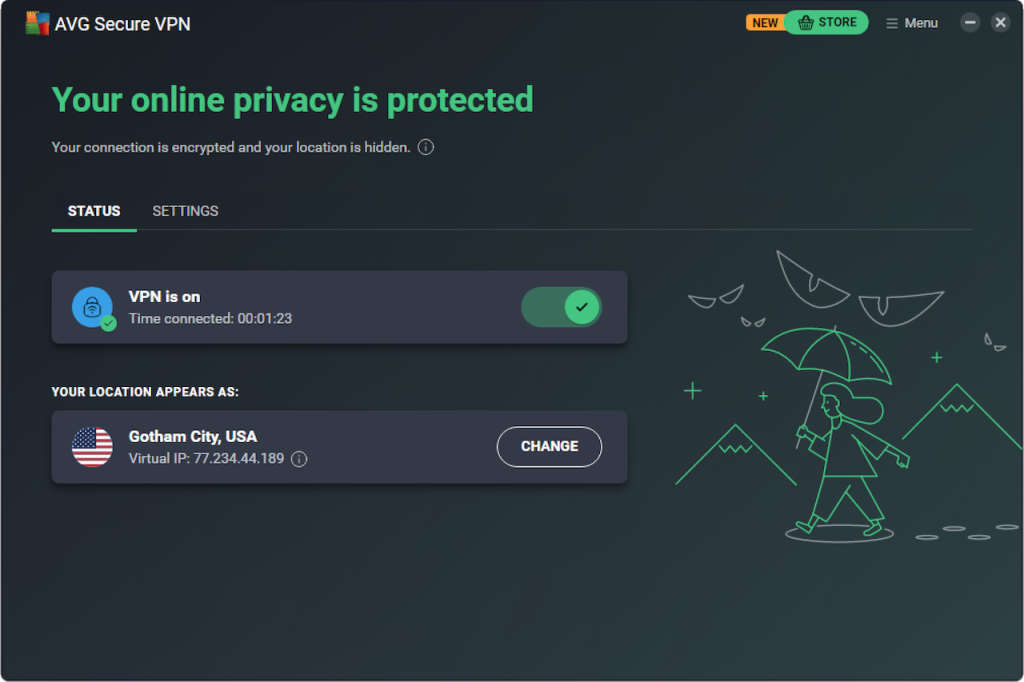The width and height of the screenshot is (1024, 682).
Task: Click the info icon beside the encryption message
Action: pos(426,147)
